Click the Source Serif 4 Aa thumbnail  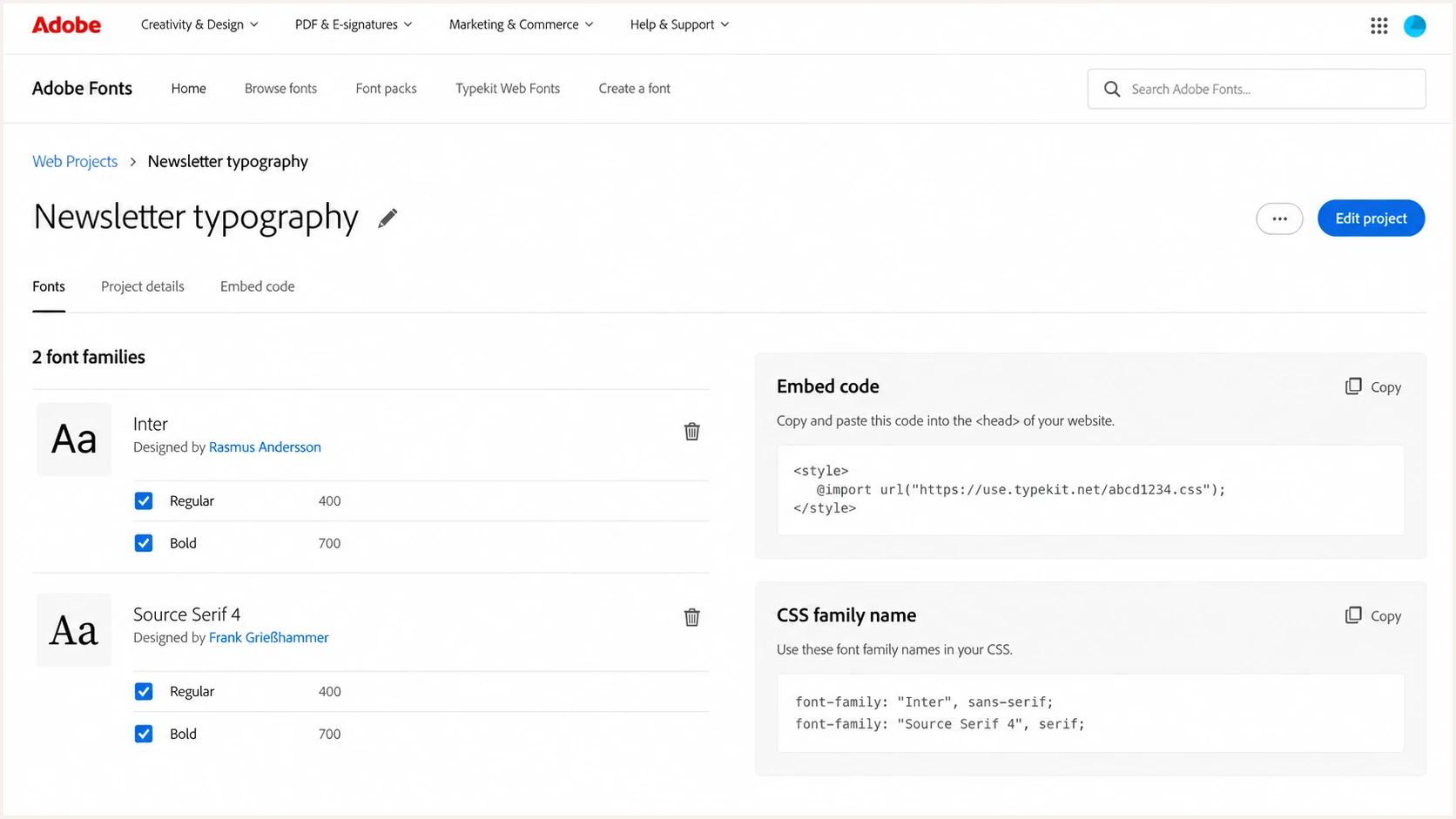click(74, 630)
